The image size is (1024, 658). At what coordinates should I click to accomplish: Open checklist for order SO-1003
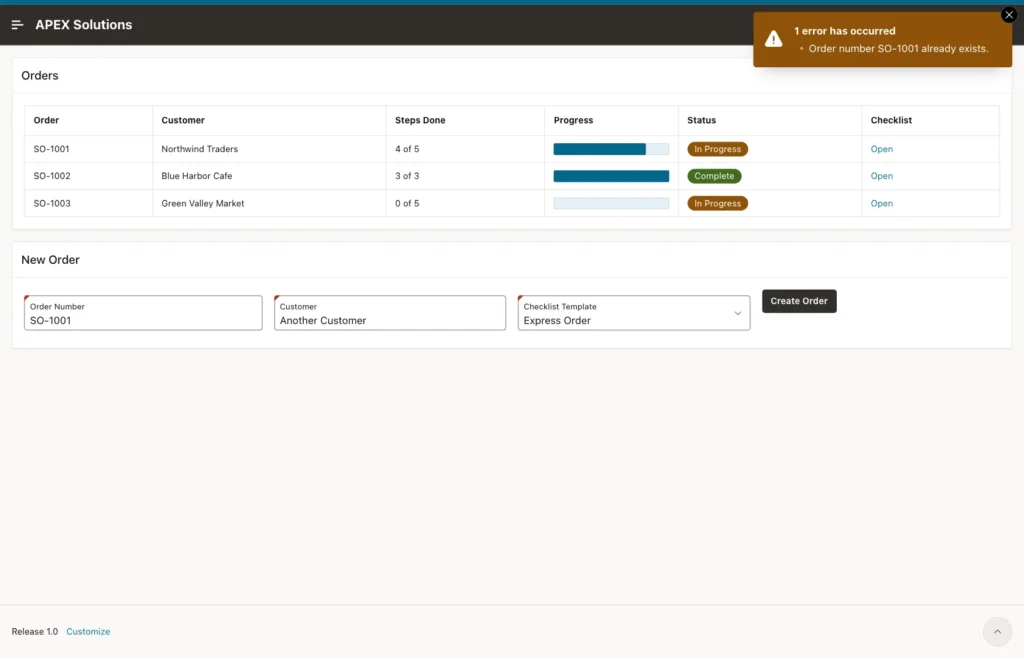881,203
